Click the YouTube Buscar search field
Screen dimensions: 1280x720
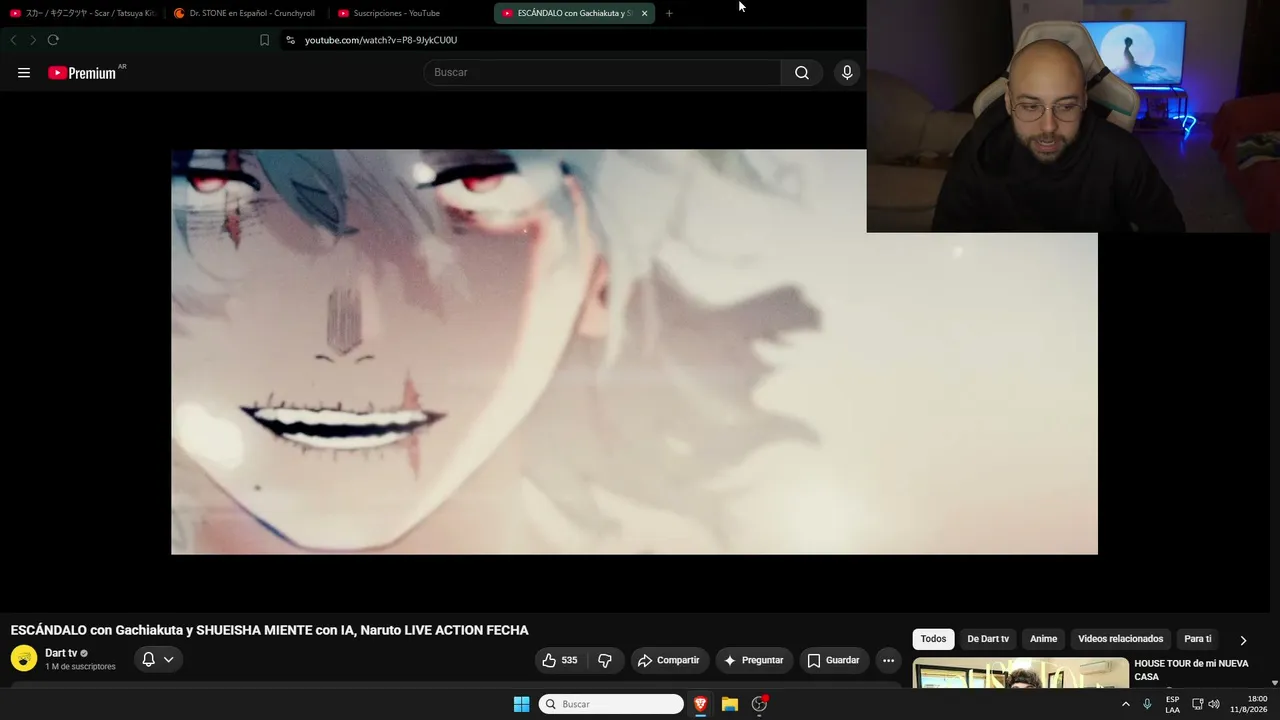click(602, 72)
